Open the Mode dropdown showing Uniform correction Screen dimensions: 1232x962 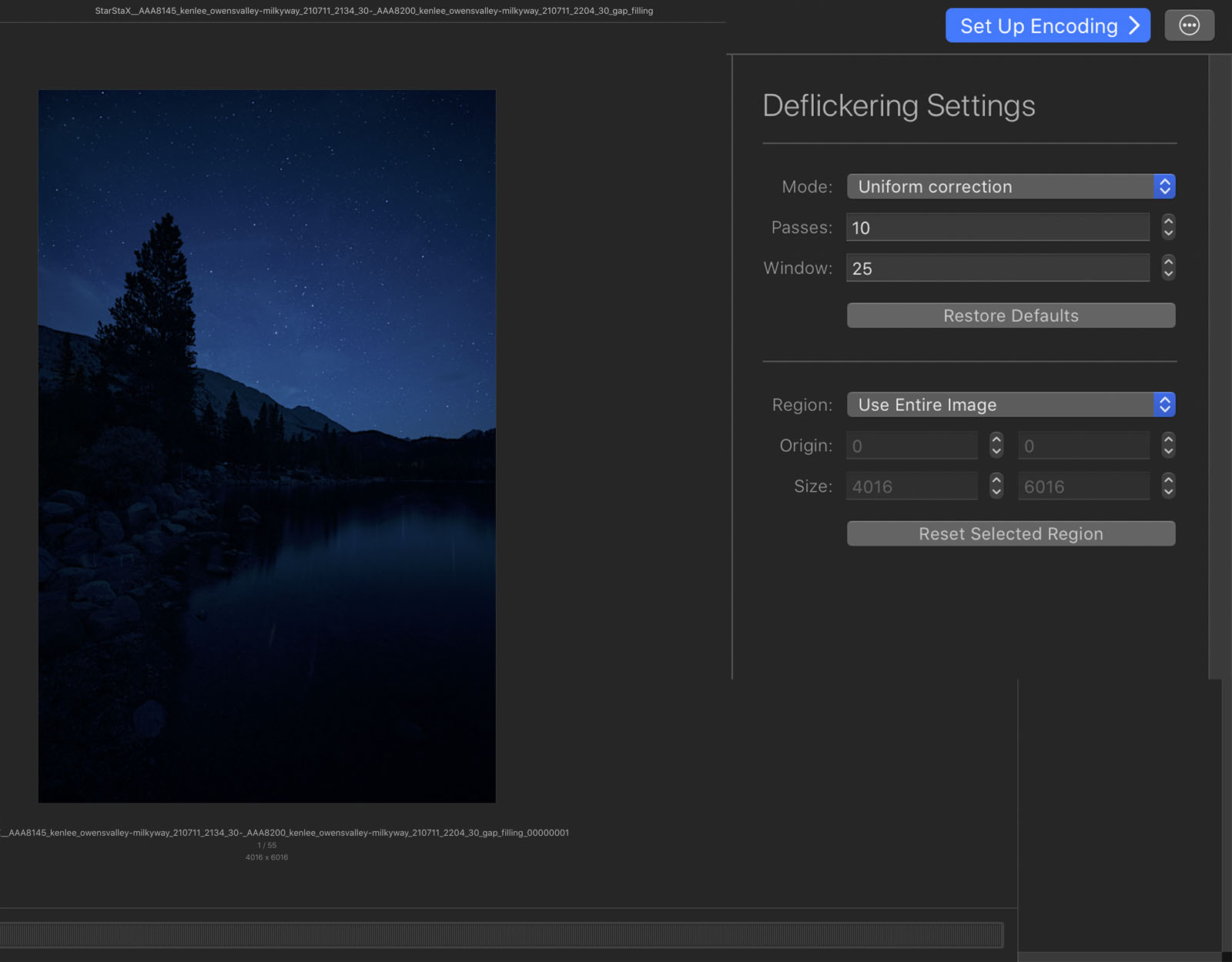tap(1010, 186)
